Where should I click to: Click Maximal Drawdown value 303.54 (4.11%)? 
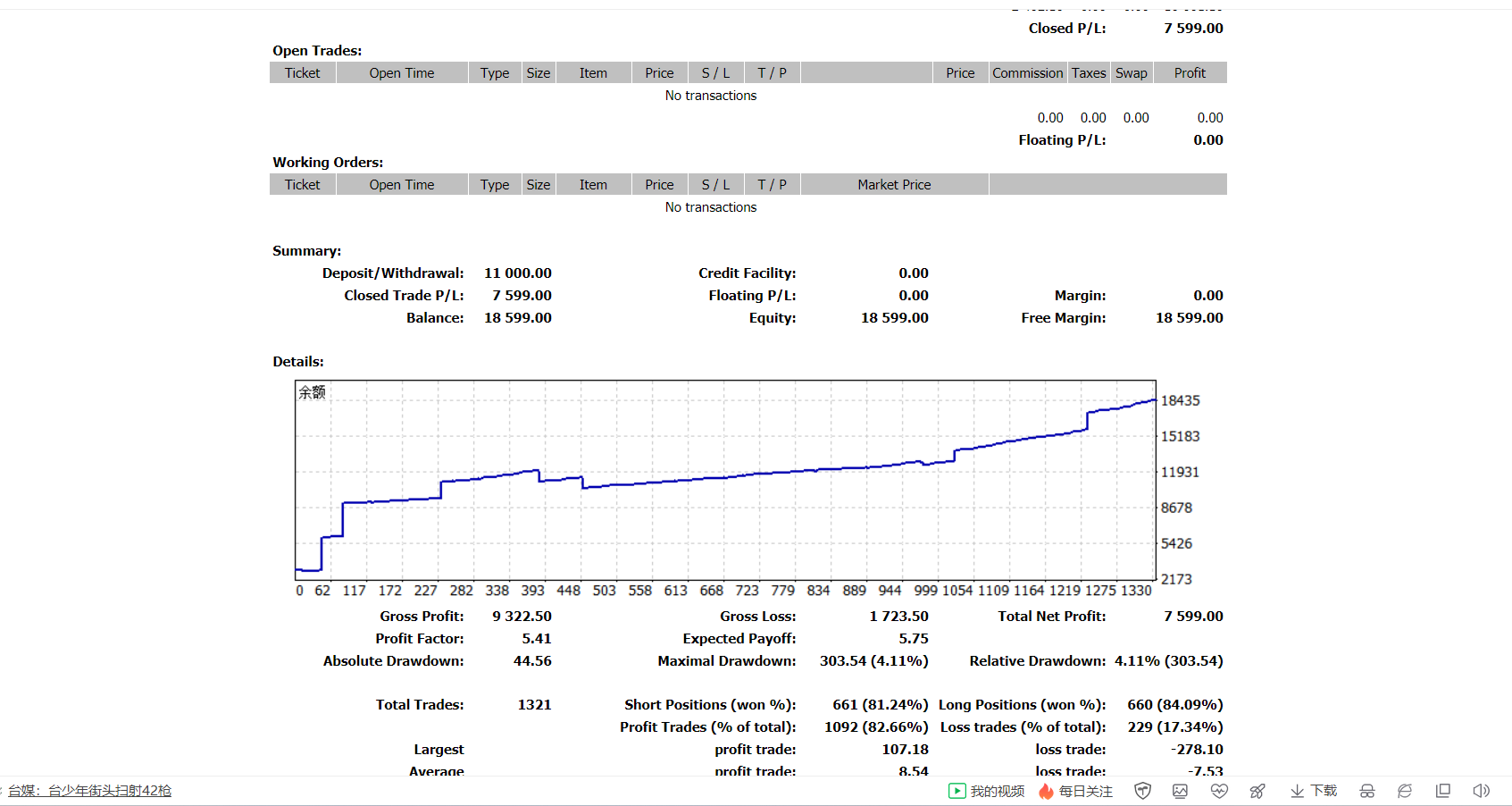click(x=874, y=661)
